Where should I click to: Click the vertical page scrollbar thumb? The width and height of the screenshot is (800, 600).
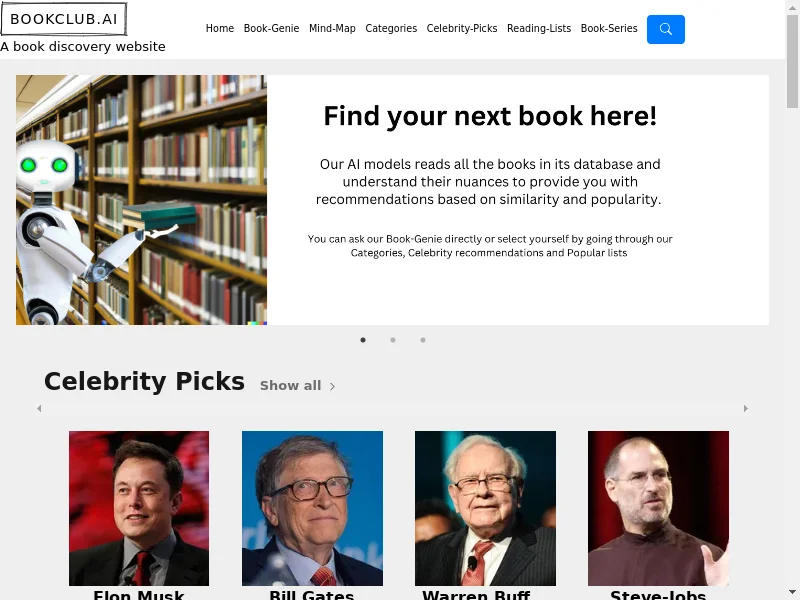click(792, 61)
